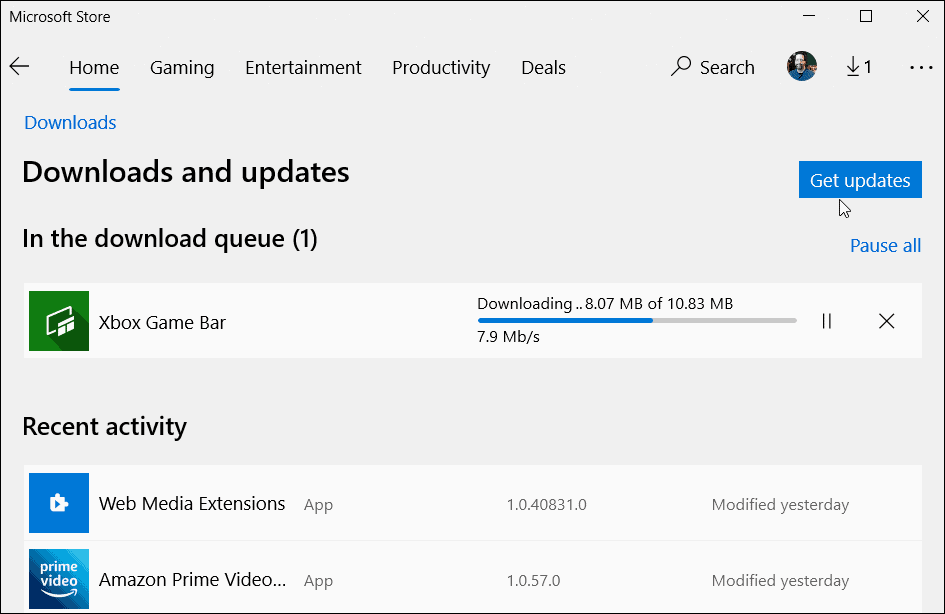Click the 7.9 Mb/s download speed

point(508,336)
